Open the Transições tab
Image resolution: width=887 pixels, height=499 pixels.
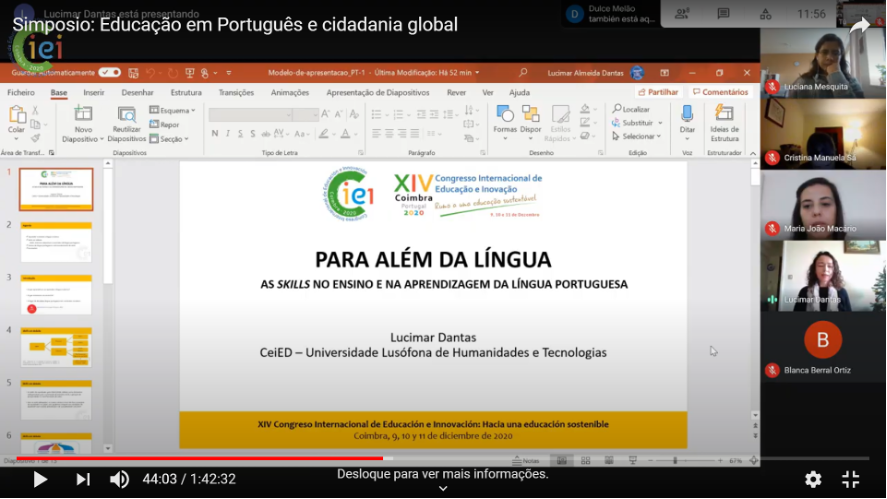click(236, 92)
